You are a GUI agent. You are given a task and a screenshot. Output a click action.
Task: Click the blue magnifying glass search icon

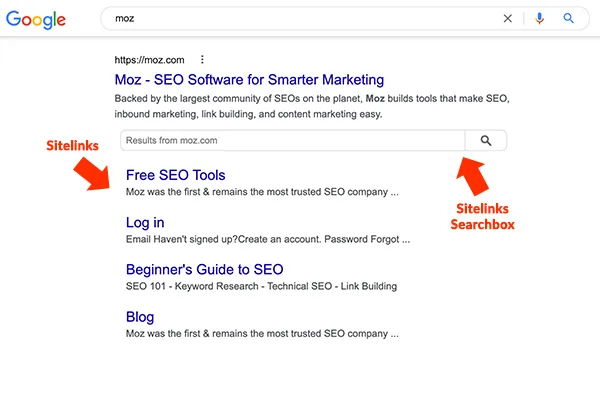pyautogui.click(x=569, y=18)
